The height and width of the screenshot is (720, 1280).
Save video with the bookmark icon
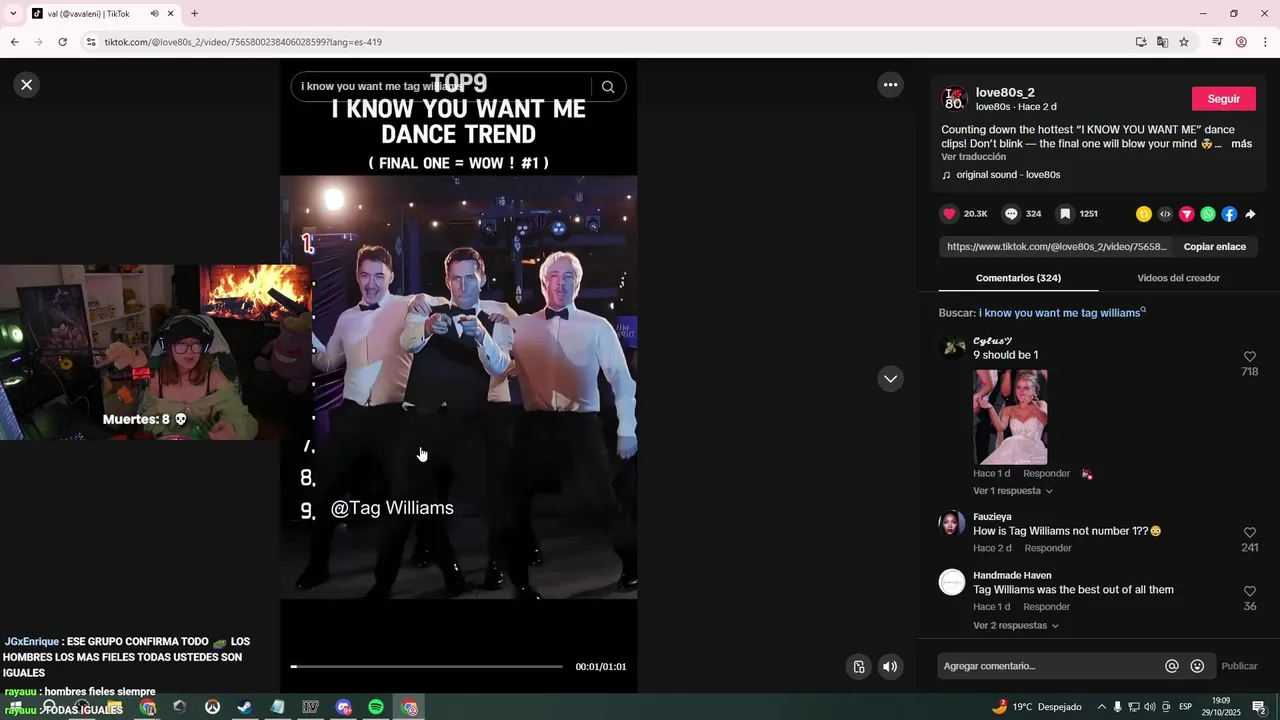[1065, 214]
